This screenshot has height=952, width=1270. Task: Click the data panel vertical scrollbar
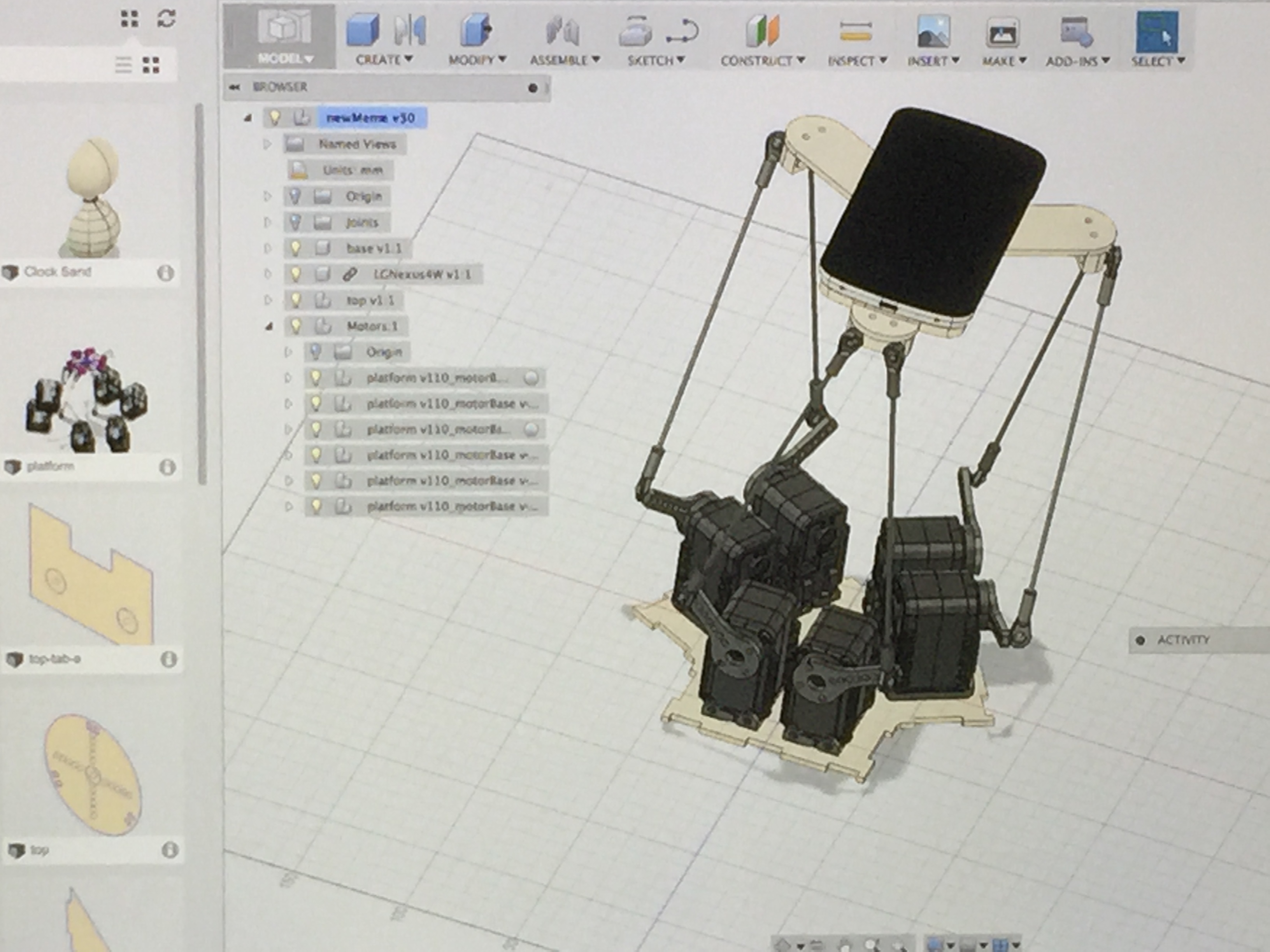[200, 293]
